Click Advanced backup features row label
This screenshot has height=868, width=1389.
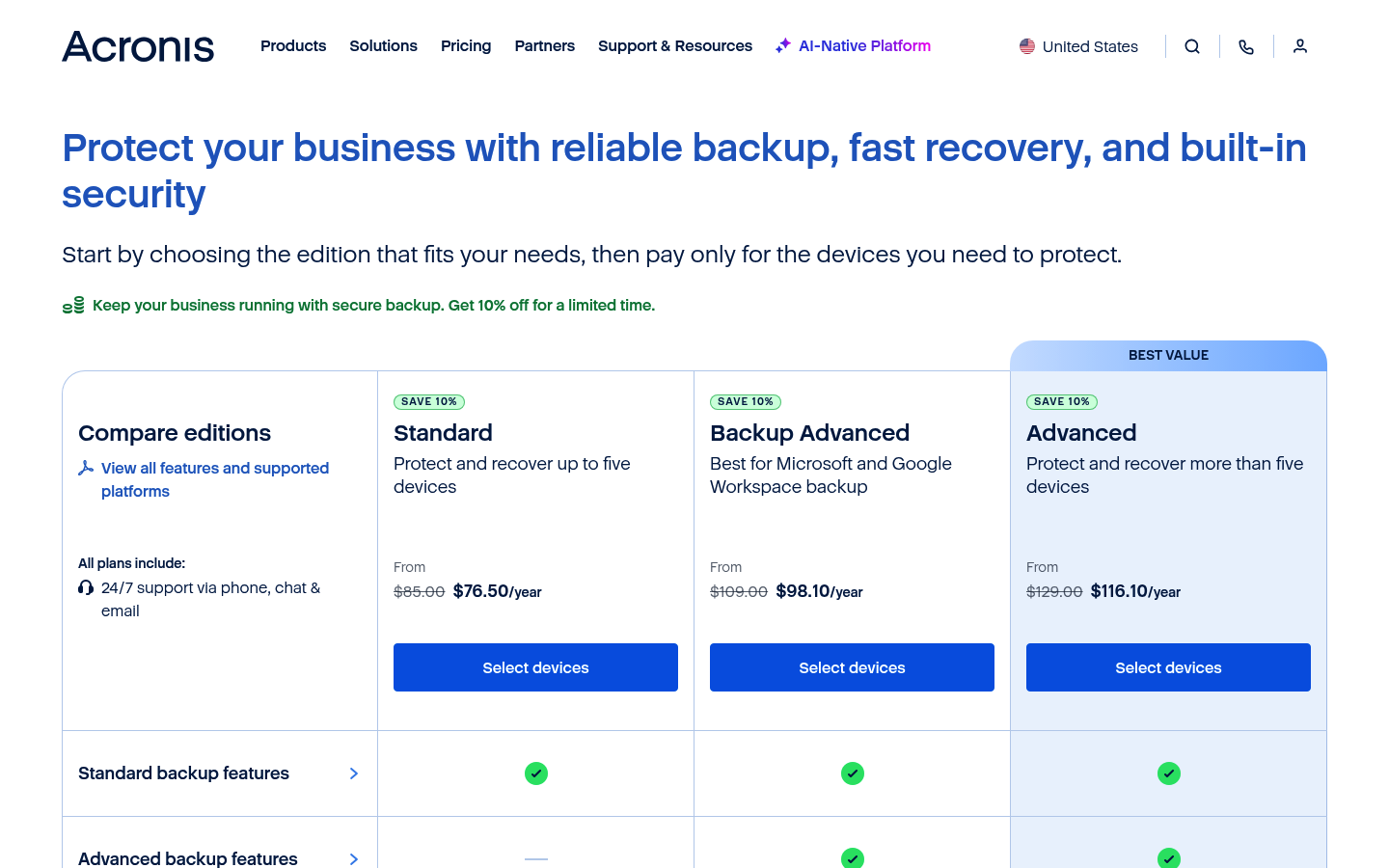[188, 858]
